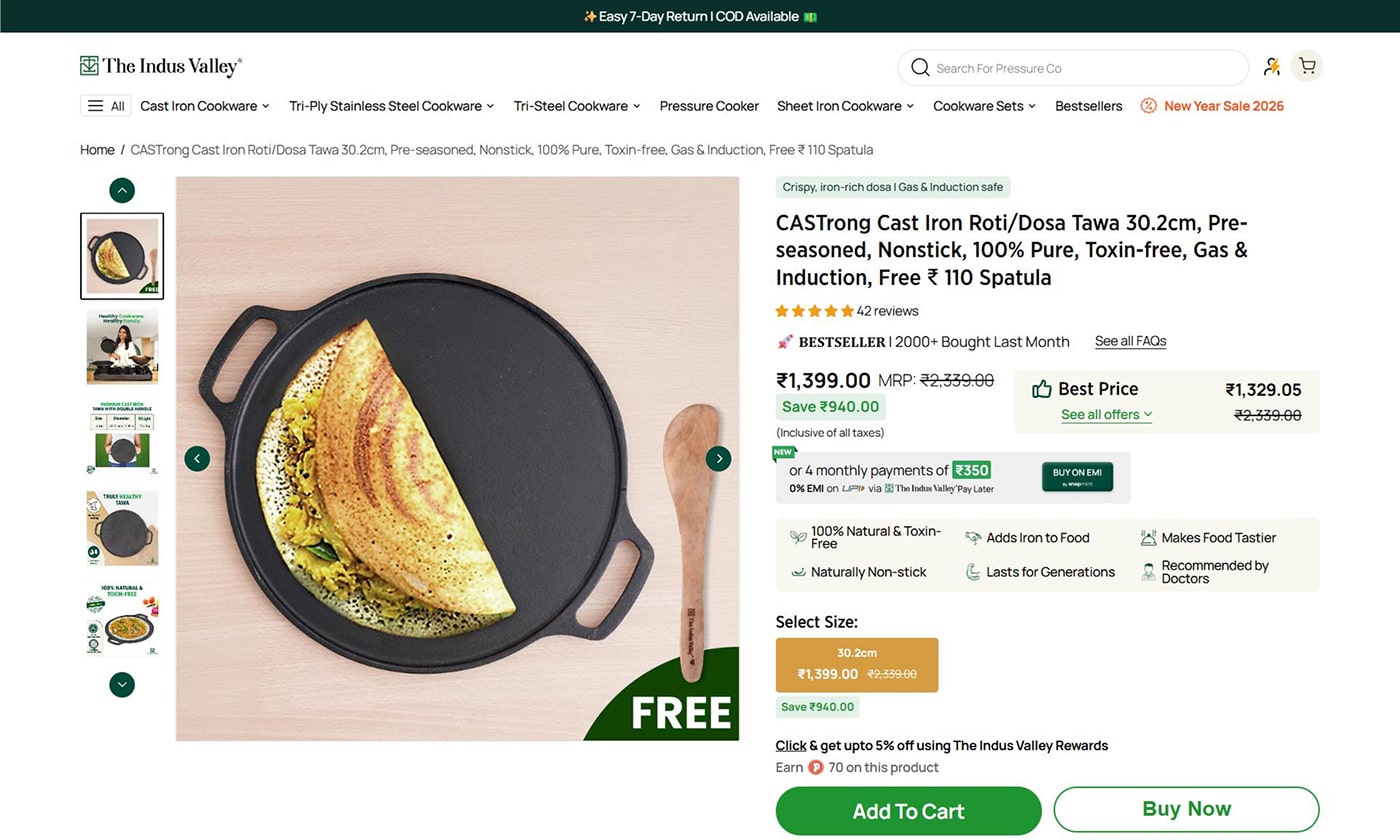Open the Cookware Sets dropdown
Image resolution: width=1400 pixels, height=840 pixels.
(984, 106)
